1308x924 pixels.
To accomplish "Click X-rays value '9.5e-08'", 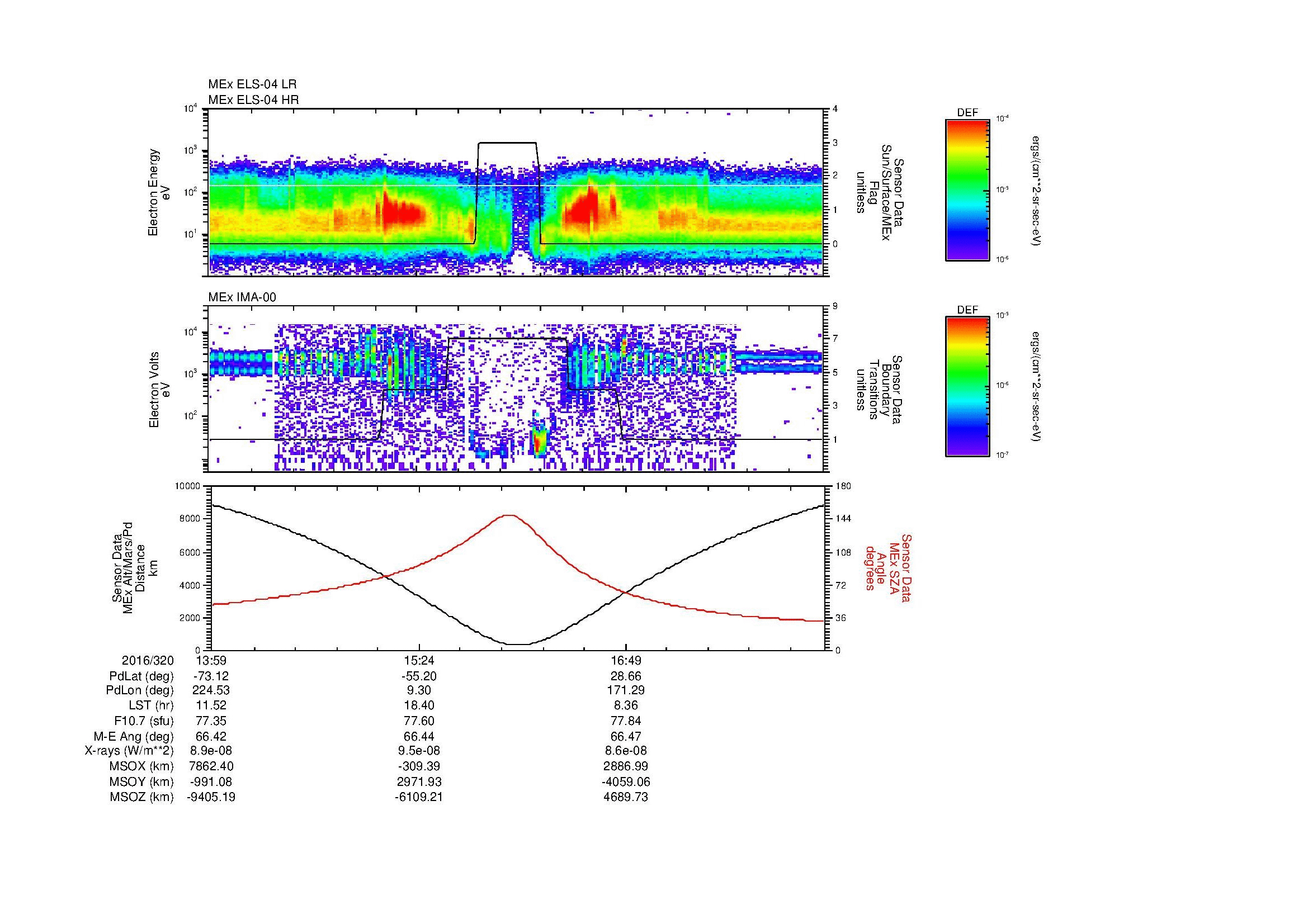I will (x=419, y=751).
